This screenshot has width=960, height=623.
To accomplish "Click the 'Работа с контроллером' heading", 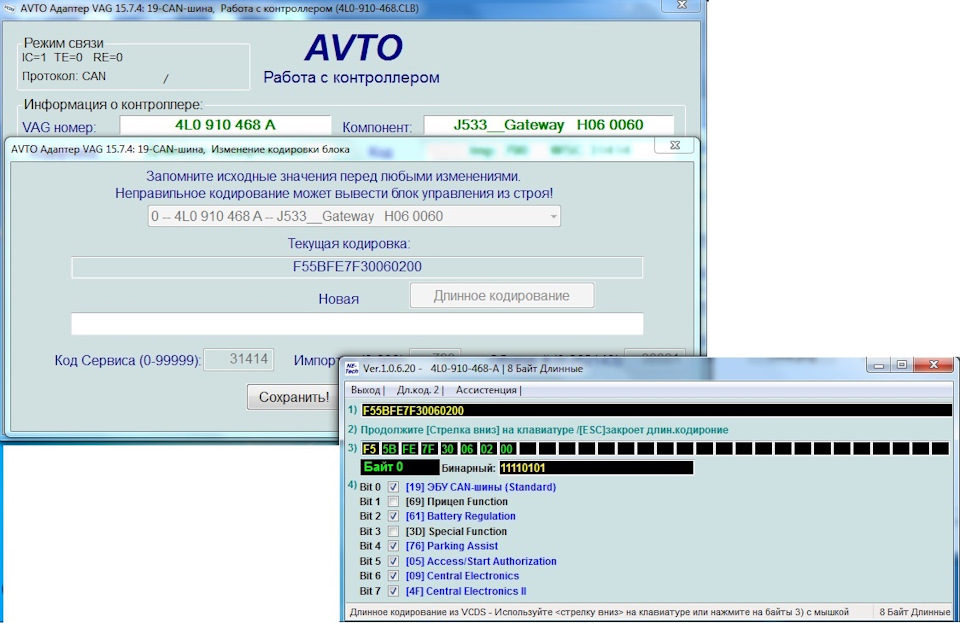I will click(x=351, y=78).
